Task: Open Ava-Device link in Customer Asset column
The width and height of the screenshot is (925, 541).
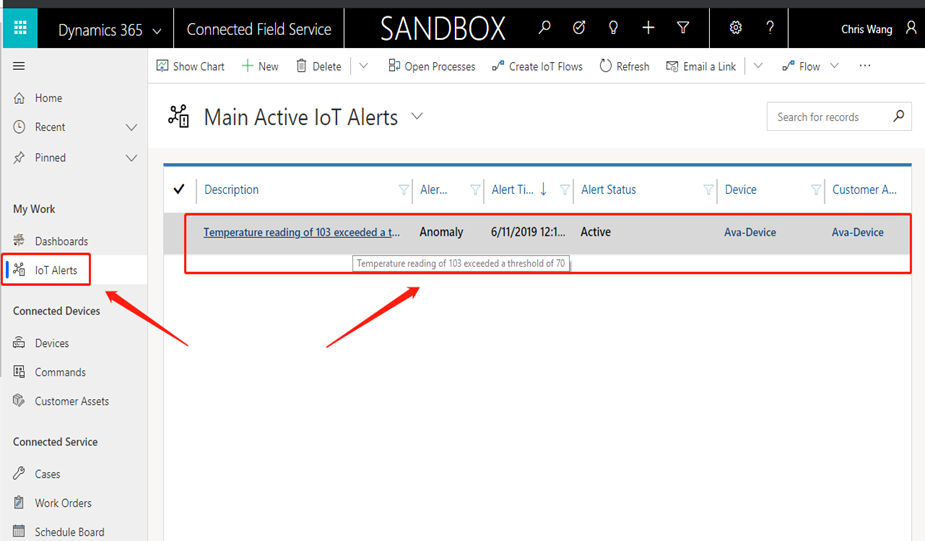Action: coord(857,232)
